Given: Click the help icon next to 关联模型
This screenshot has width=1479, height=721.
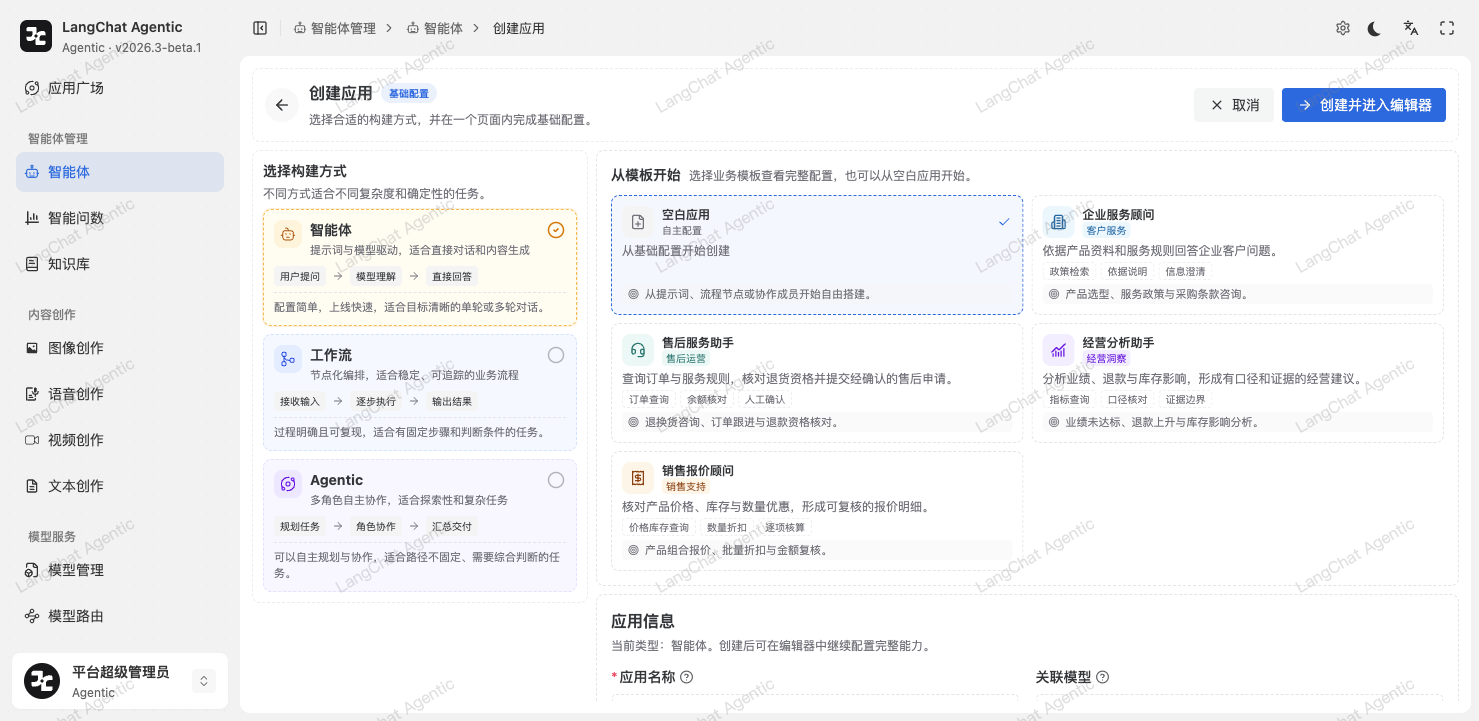Looking at the screenshot, I should 1103,677.
